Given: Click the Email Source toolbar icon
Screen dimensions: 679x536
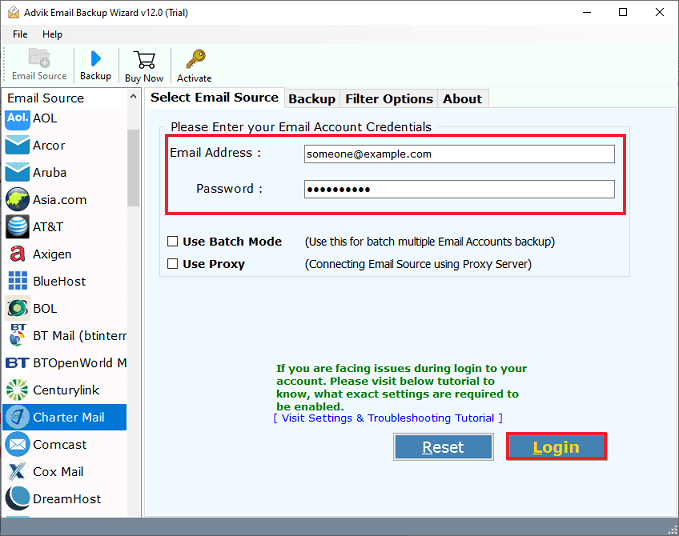Looking at the screenshot, I should coord(39,58).
